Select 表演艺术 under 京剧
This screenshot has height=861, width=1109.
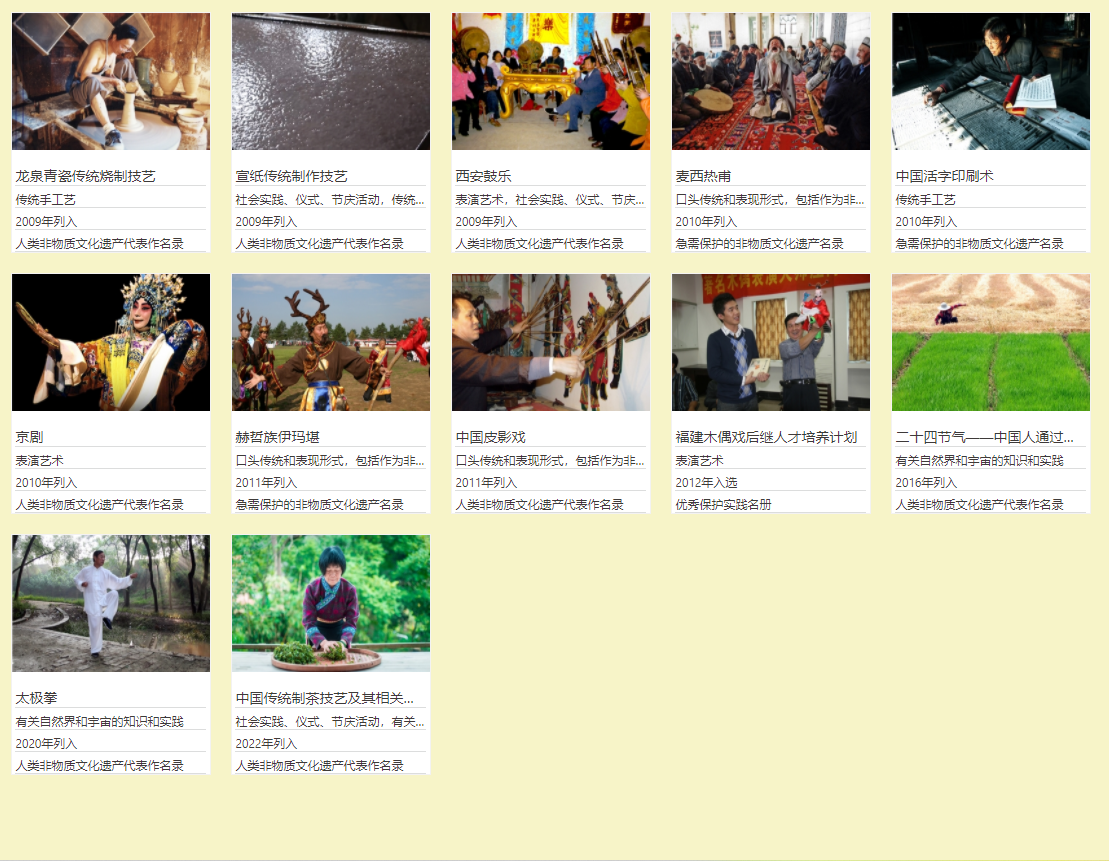pos(40,461)
